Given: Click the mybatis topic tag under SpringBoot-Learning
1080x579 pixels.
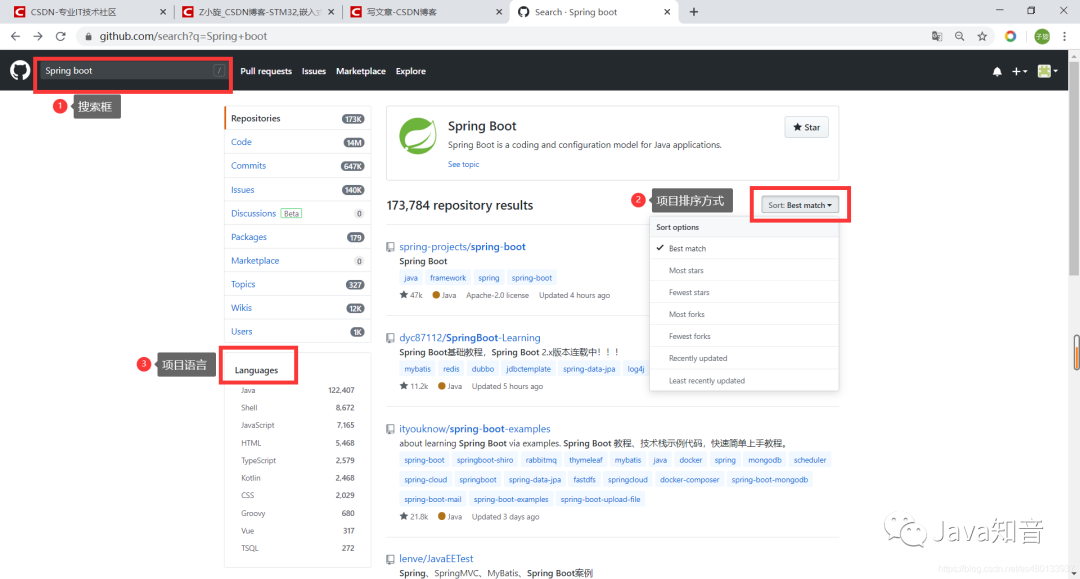Looking at the screenshot, I should [x=417, y=369].
